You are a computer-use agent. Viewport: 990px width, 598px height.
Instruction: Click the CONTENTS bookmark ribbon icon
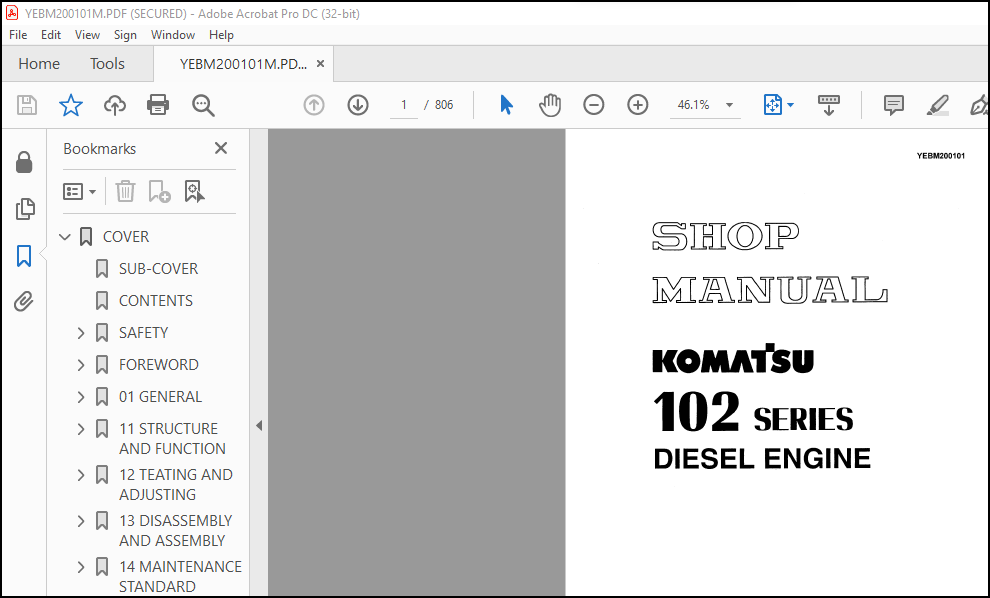coord(102,301)
